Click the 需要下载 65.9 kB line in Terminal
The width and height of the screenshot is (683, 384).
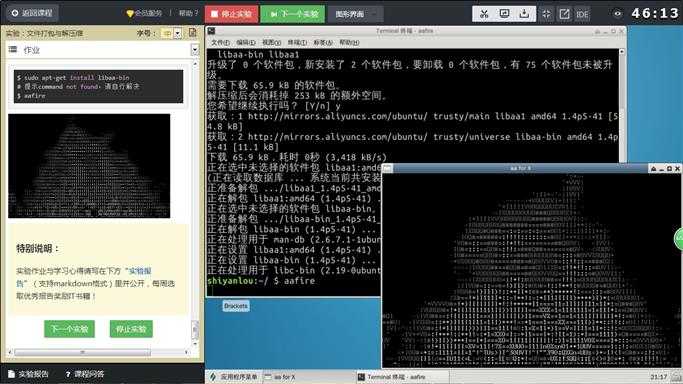click(x=273, y=85)
